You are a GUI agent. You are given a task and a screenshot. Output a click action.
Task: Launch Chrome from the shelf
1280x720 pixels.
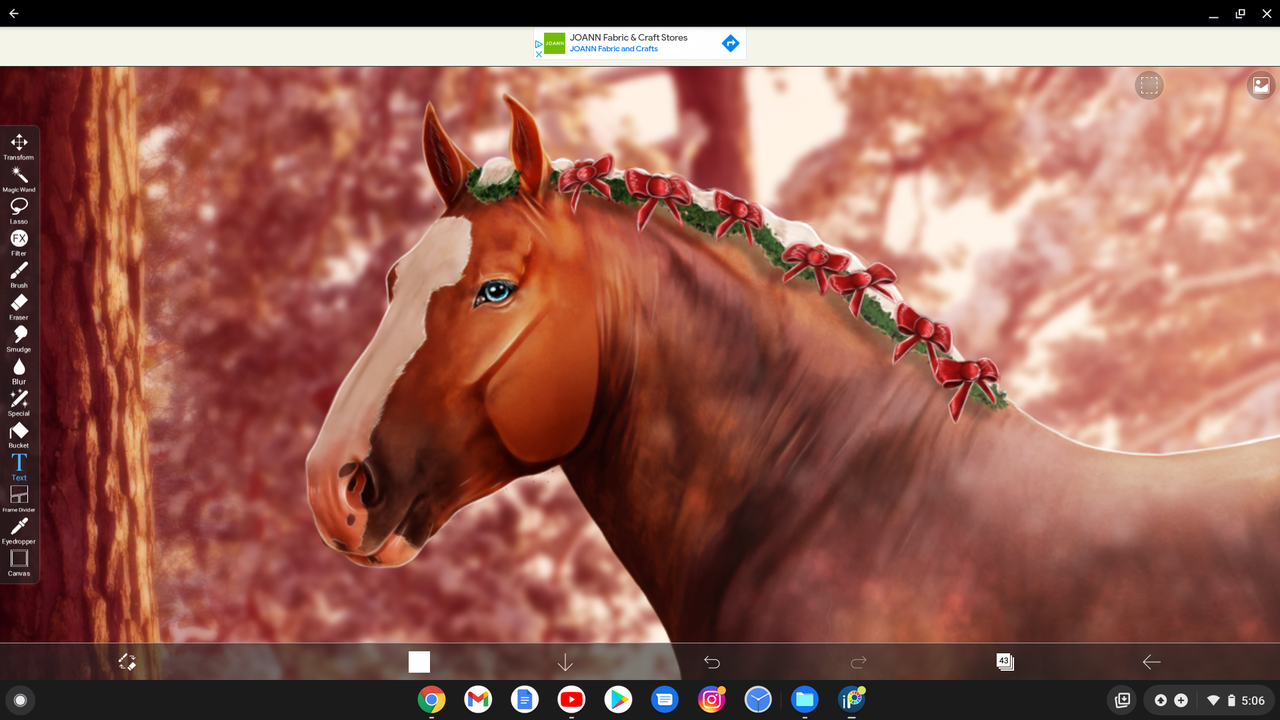[432, 700]
